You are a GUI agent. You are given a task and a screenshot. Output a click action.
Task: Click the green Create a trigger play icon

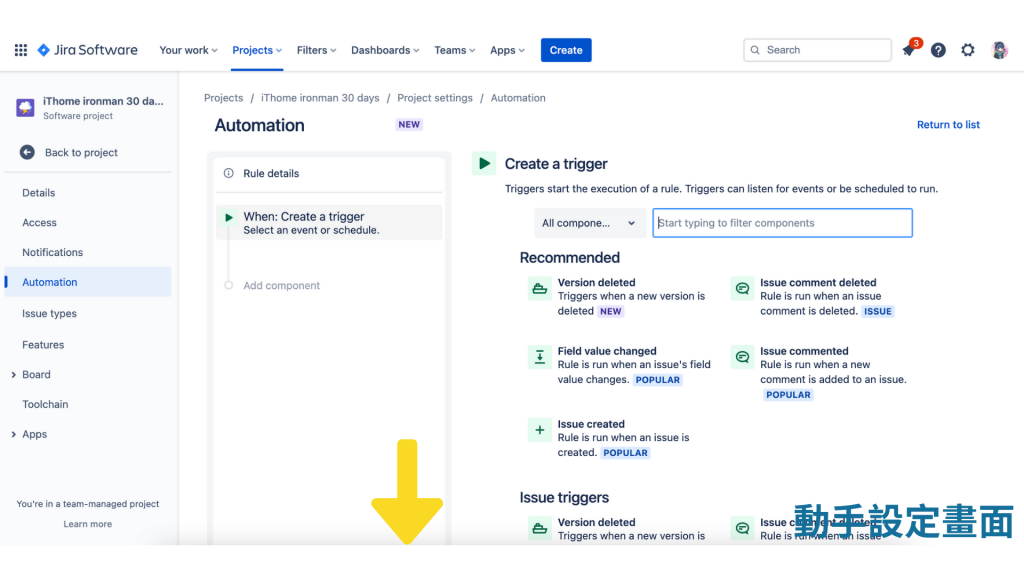click(484, 163)
